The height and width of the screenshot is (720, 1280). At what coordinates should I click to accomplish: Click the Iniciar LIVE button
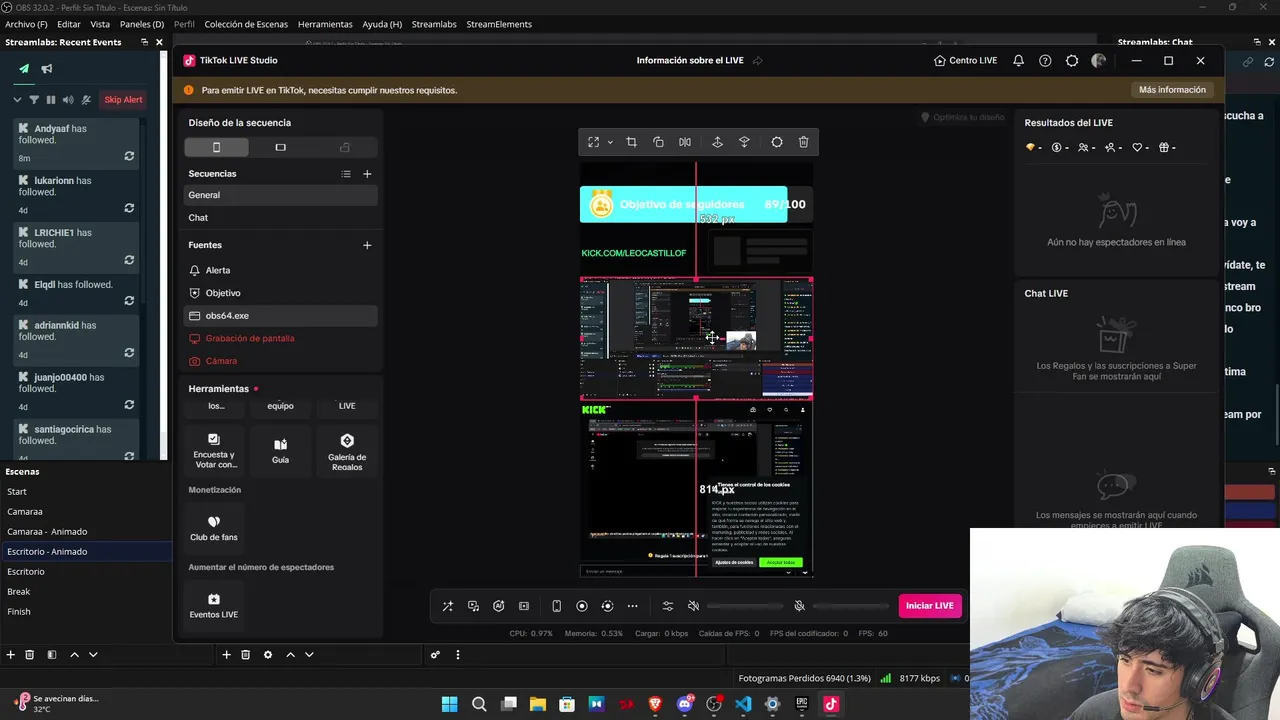click(930, 606)
